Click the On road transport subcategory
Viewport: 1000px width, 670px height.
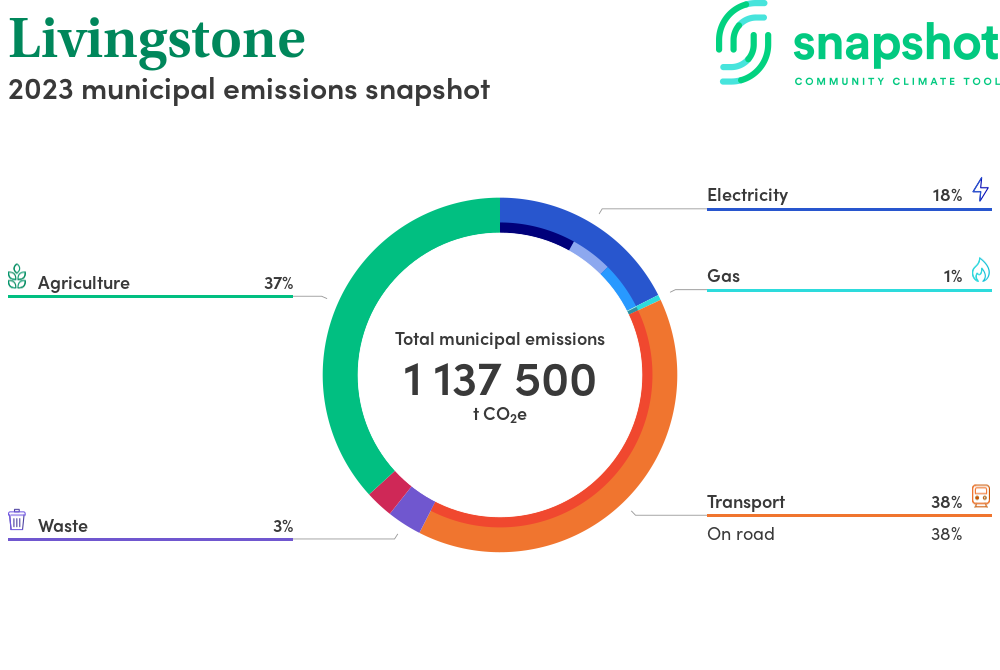pos(741,534)
